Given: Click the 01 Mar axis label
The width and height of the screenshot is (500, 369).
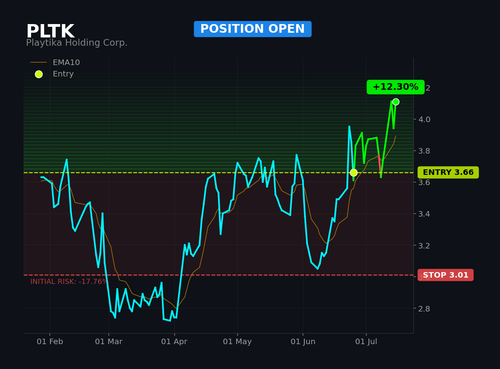Looking at the screenshot, I should click(x=109, y=342).
